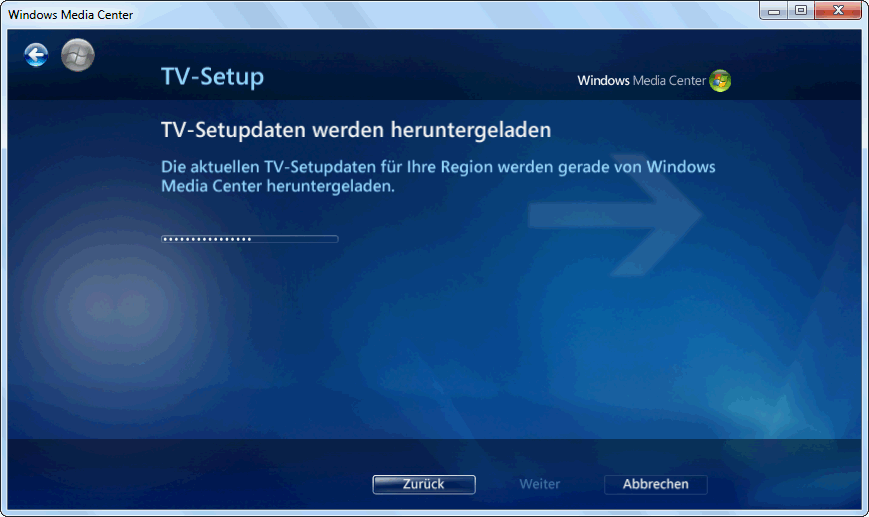The width and height of the screenshot is (869, 517).
Task: Click the greyed-out Weiter button
Action: [540, 484]
